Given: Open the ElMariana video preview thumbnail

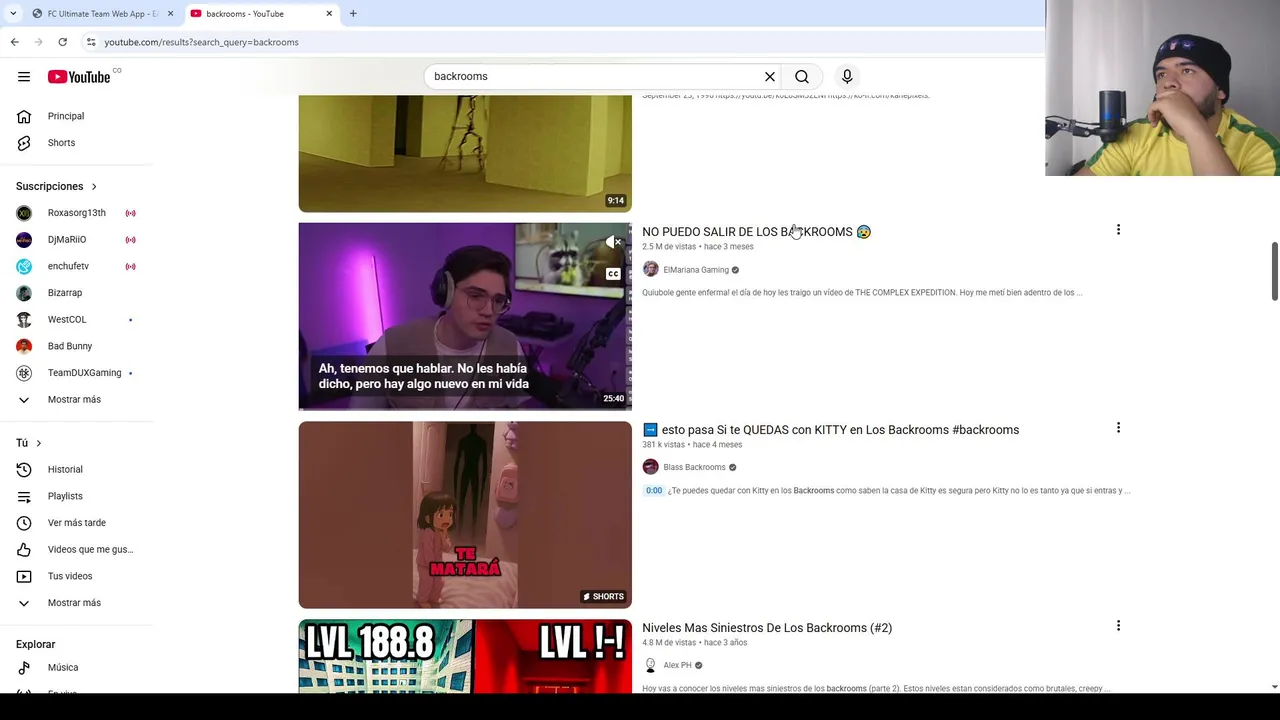Looking at the screenshot, I should click(465, 316).
